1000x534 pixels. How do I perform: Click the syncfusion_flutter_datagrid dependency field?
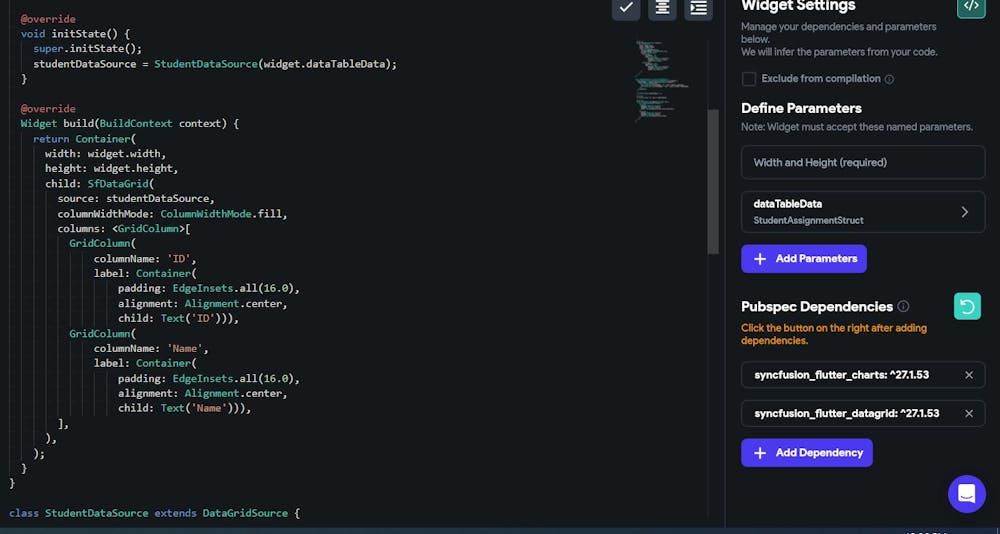click(863, 413)
